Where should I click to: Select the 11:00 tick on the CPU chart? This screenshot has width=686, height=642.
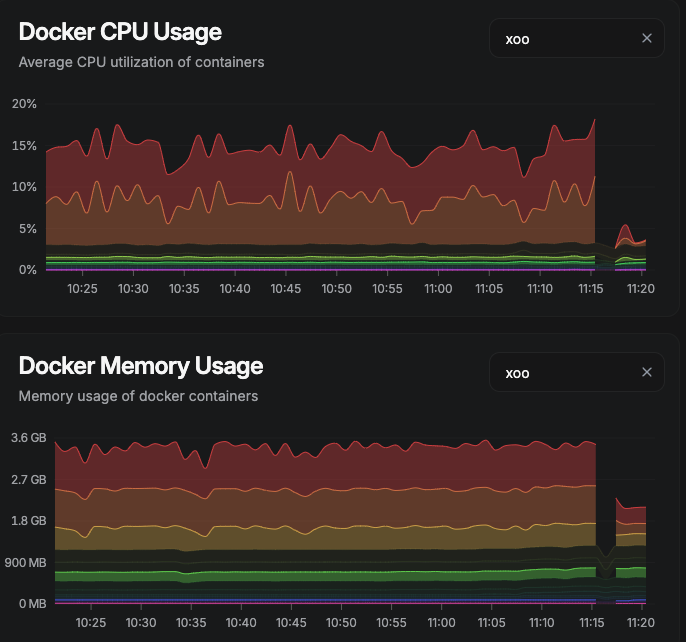click(x=437, y=289)
